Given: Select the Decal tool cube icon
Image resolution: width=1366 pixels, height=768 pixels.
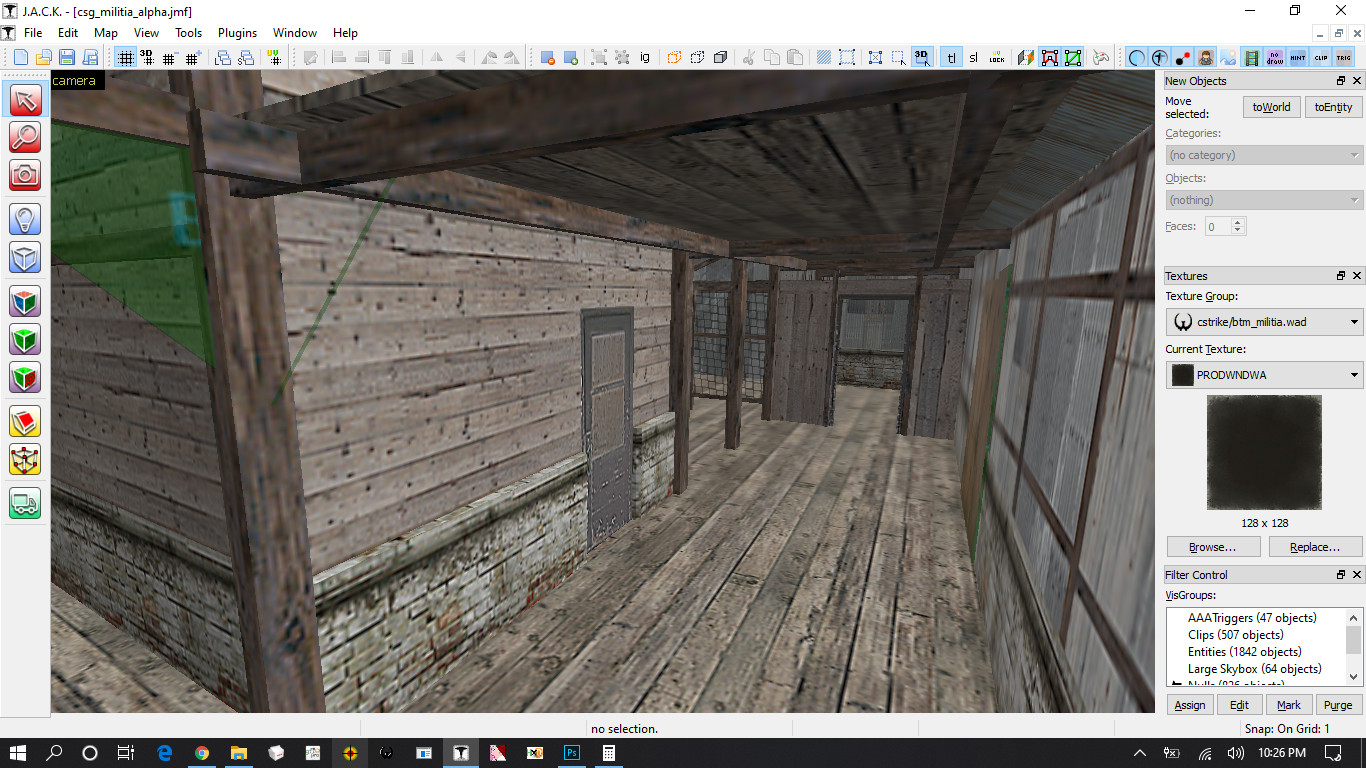Looking at the screenshot, I should click(25, 377).
